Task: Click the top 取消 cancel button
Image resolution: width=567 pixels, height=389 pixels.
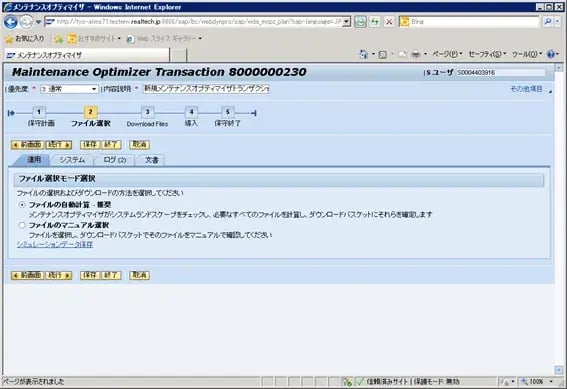Action: point(140,145)
